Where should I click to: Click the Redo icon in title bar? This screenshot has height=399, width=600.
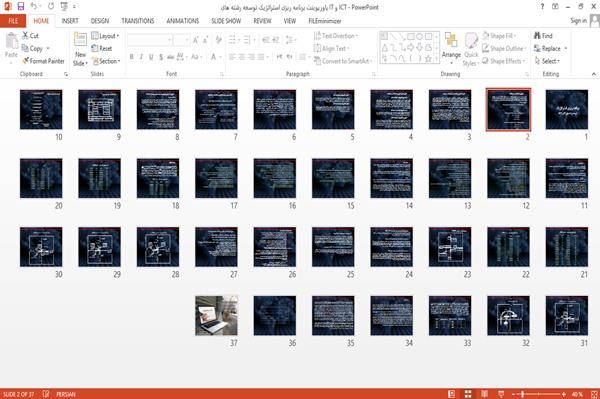point(51,7)
